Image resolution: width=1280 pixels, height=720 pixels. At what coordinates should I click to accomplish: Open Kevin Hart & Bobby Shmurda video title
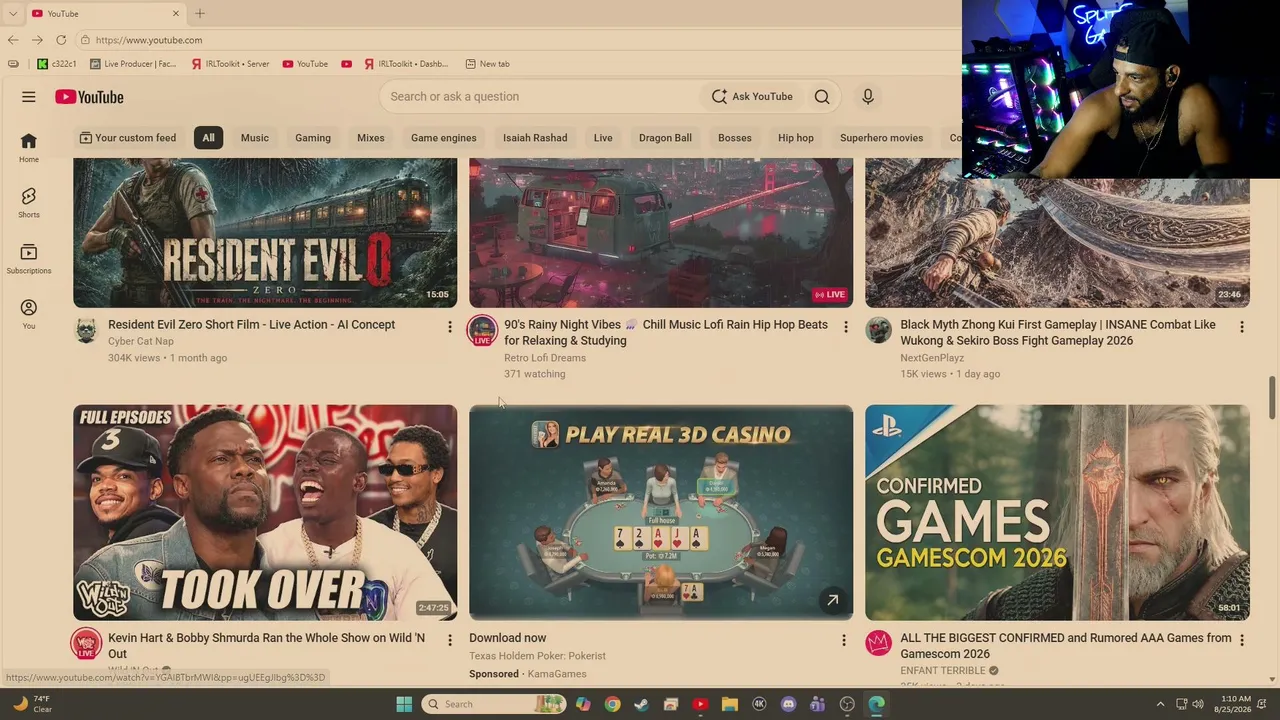pos(266,646)
